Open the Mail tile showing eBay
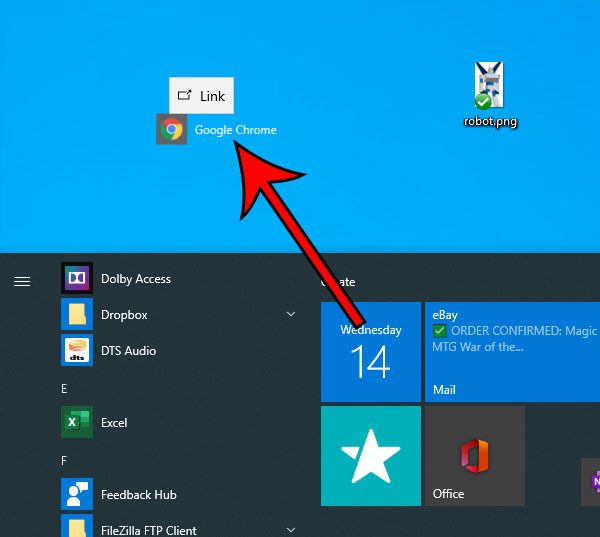The height and width of the screenshot is (537, 600). coord(512,352)
